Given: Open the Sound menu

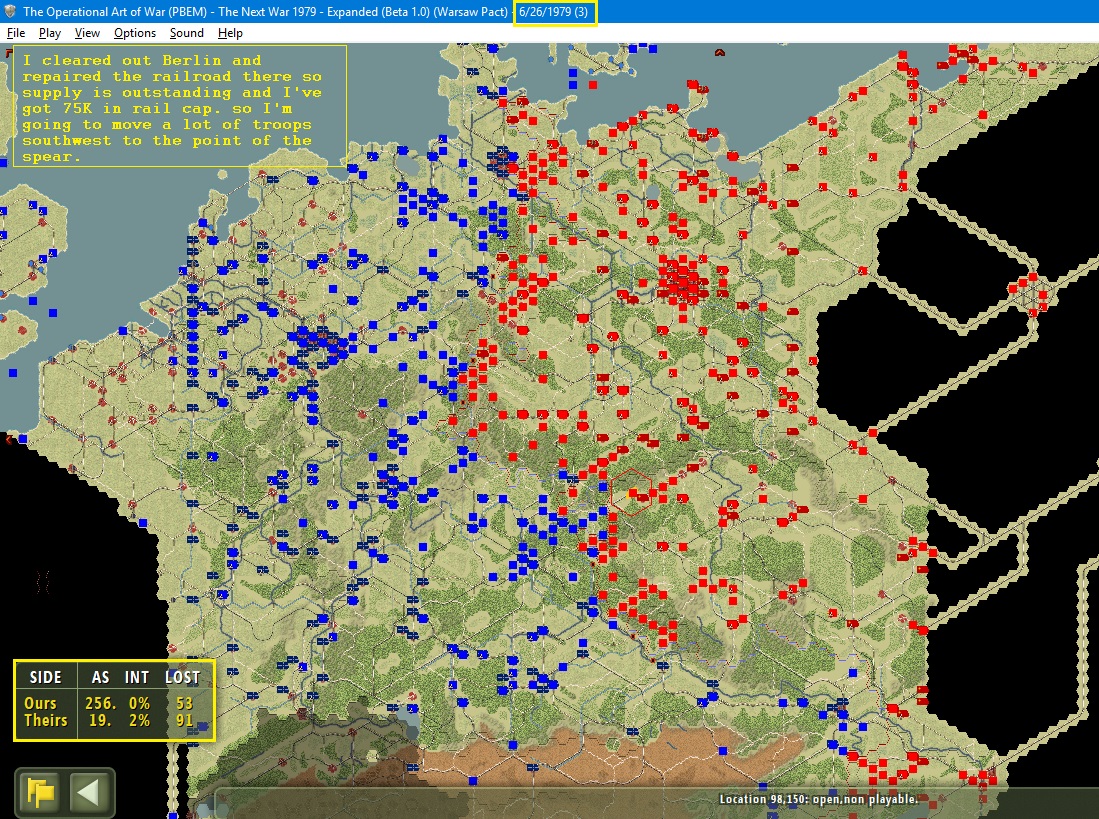Looking at the screenshot, I should (x=186, y=33).
